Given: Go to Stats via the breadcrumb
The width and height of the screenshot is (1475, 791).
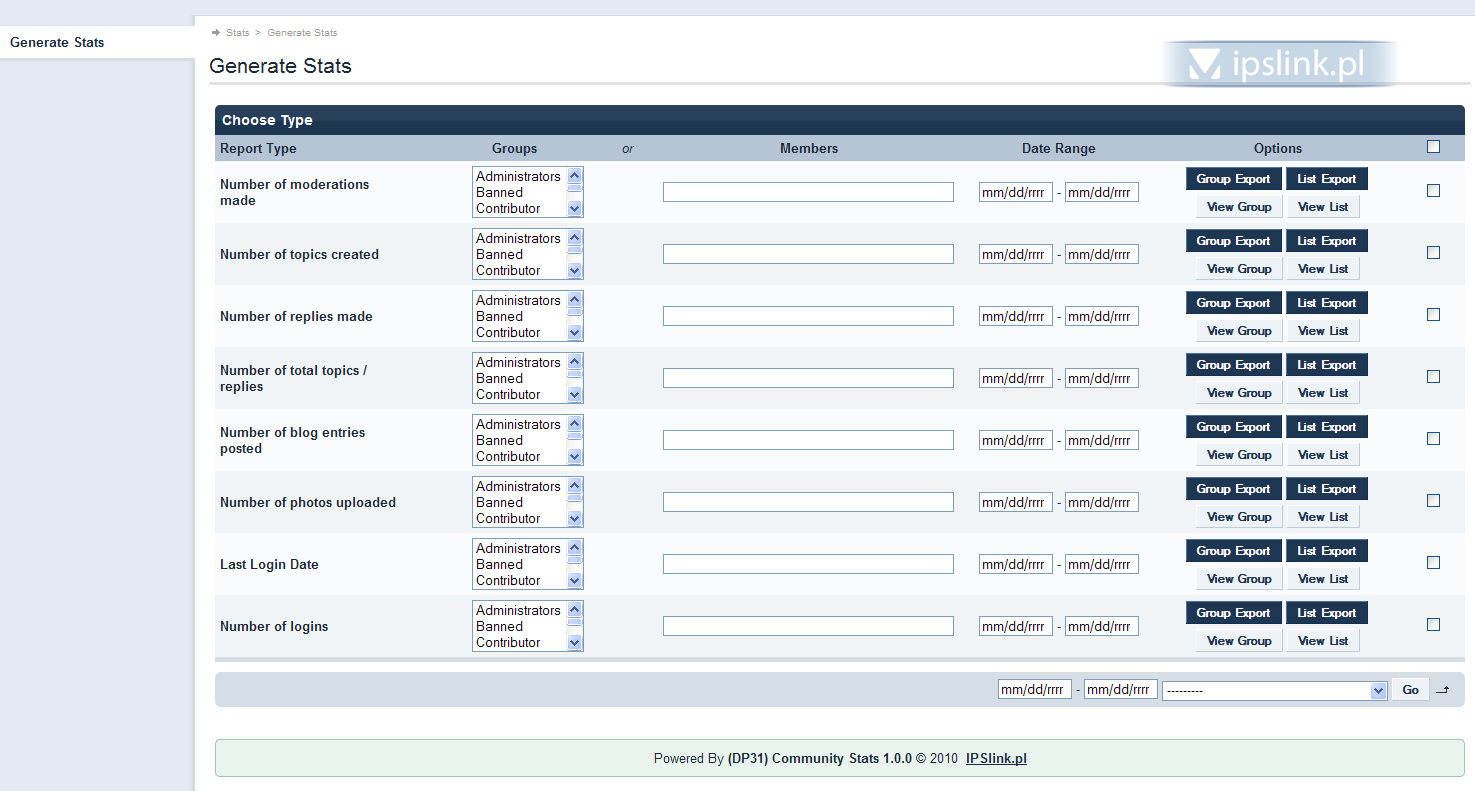Looking at the screenshot, I should pyautogui.click(x=237, y=33).
